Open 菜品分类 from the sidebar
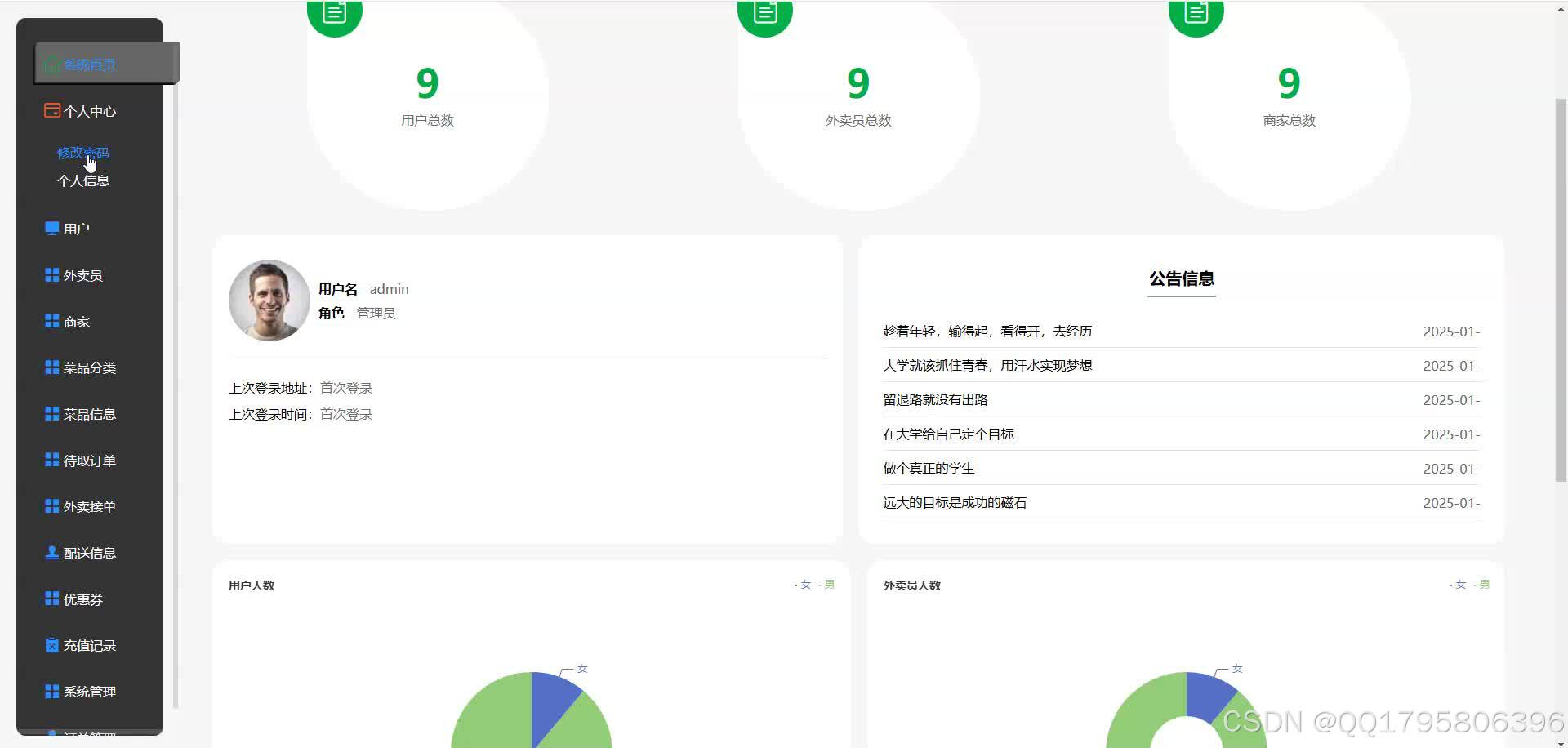 click(x=51, y=367)
